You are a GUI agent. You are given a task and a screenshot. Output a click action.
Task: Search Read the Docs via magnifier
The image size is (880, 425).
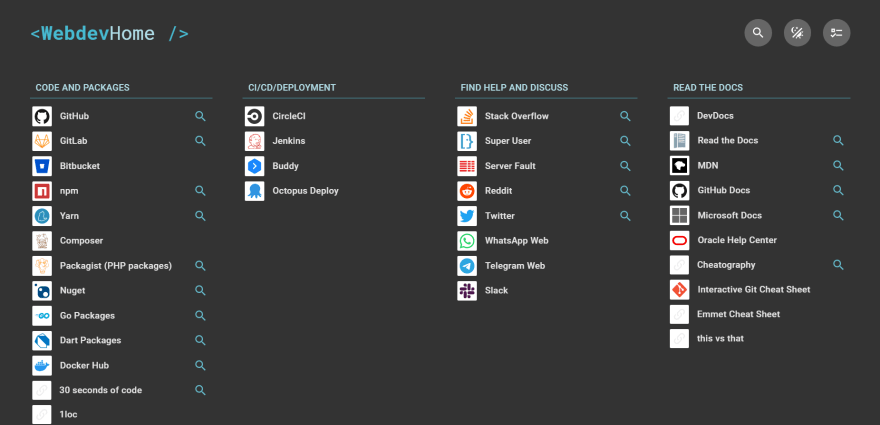point(838,140)
